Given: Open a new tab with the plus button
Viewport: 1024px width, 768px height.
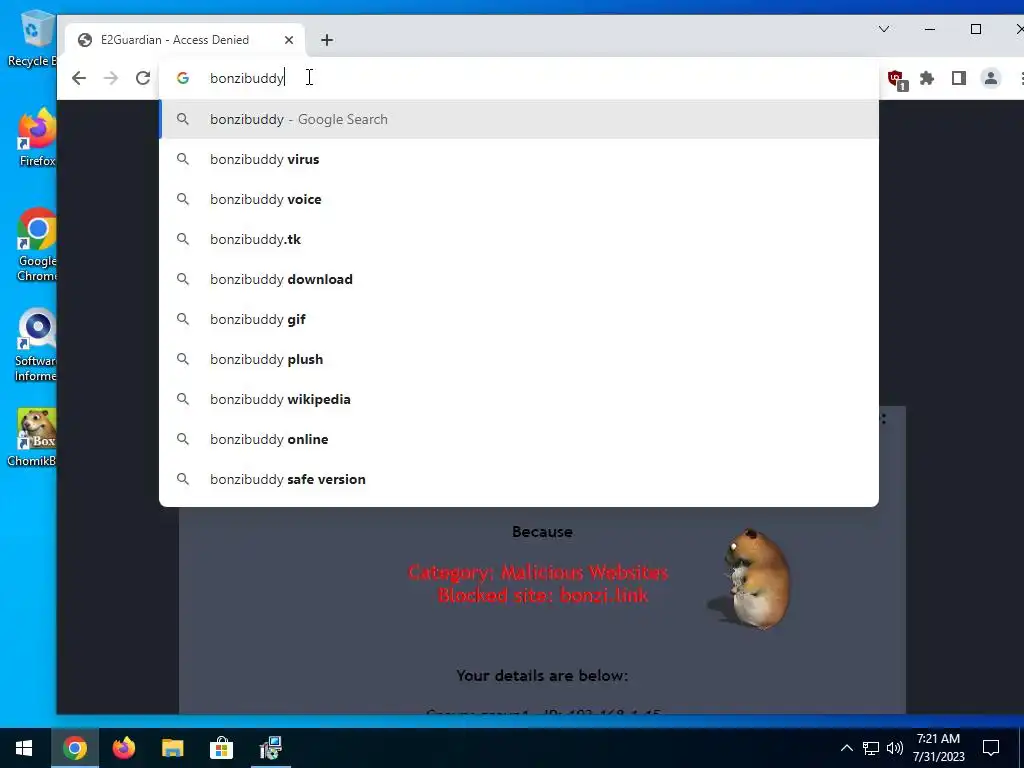Looking at the screenshot, I should coord(327,40).
